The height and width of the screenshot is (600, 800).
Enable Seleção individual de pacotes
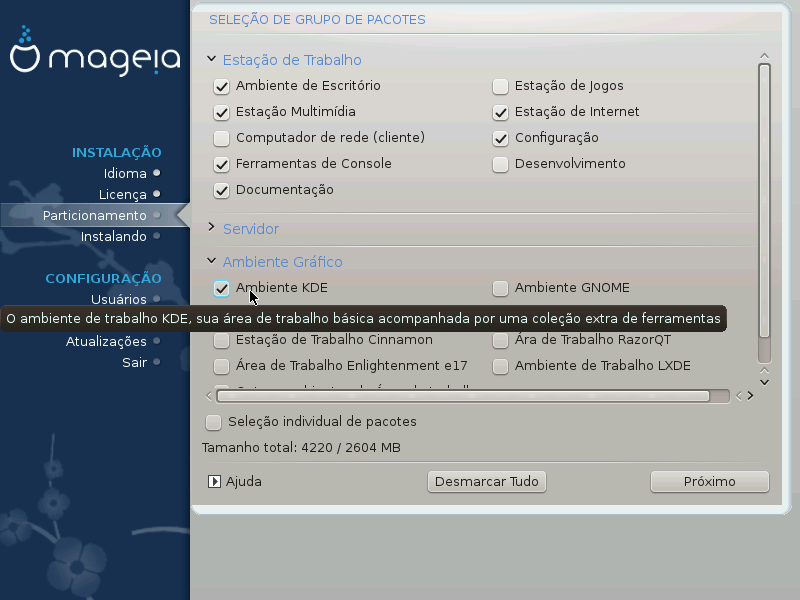(213, 422)
